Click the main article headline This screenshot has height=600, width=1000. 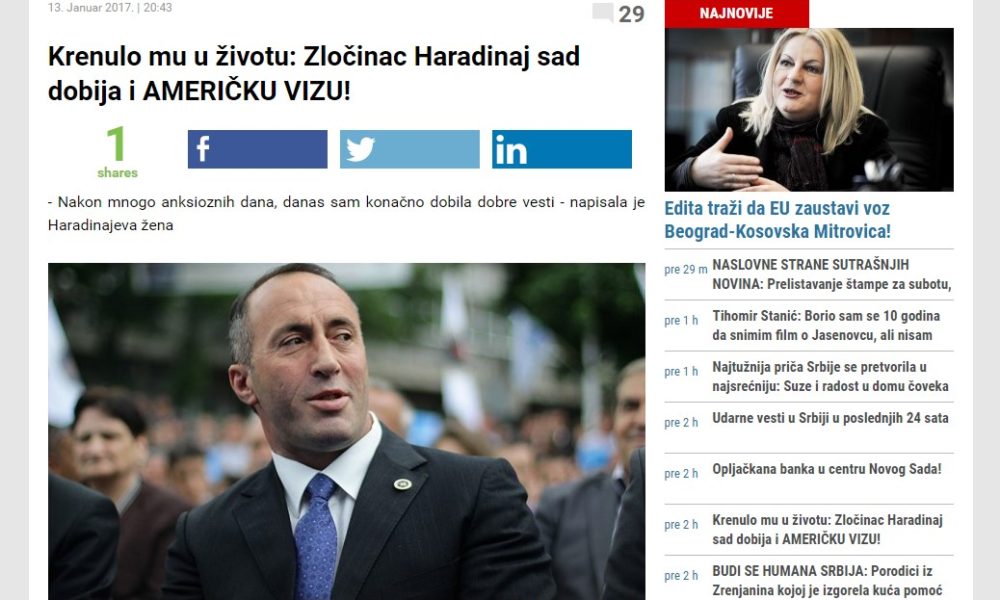tap(314, 73)
